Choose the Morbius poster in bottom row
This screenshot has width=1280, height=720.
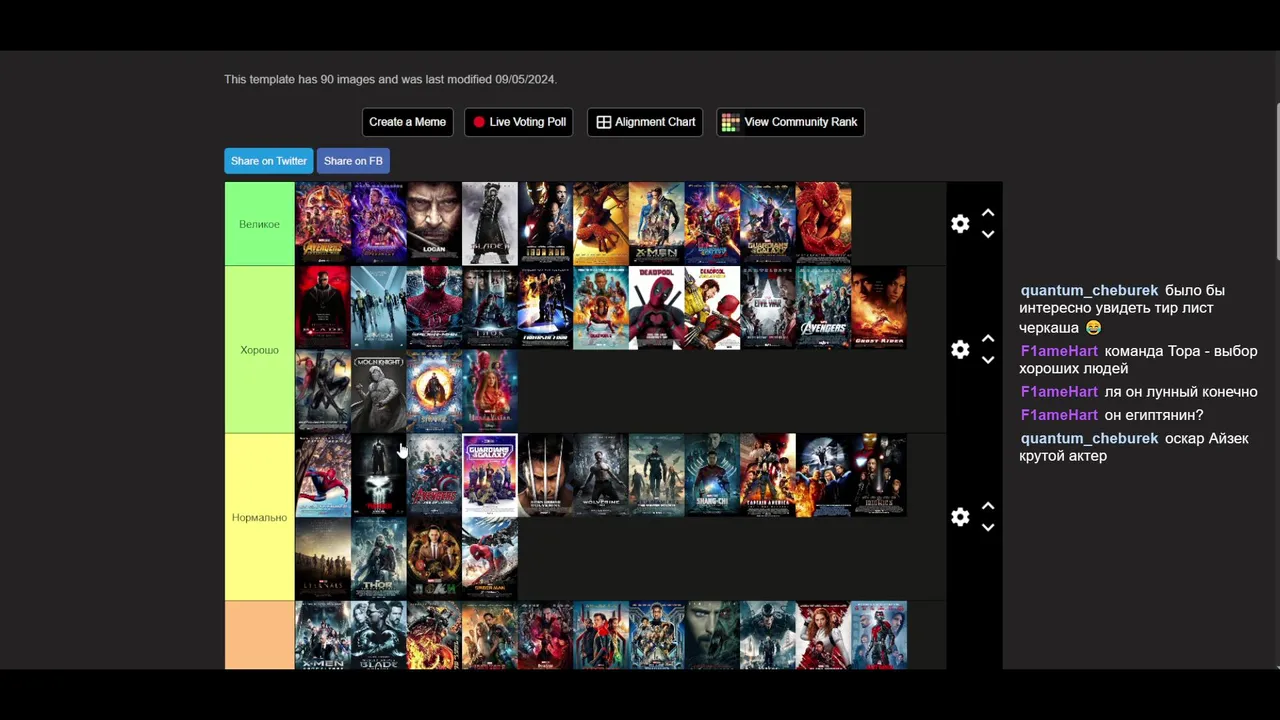tap(712, 635)
